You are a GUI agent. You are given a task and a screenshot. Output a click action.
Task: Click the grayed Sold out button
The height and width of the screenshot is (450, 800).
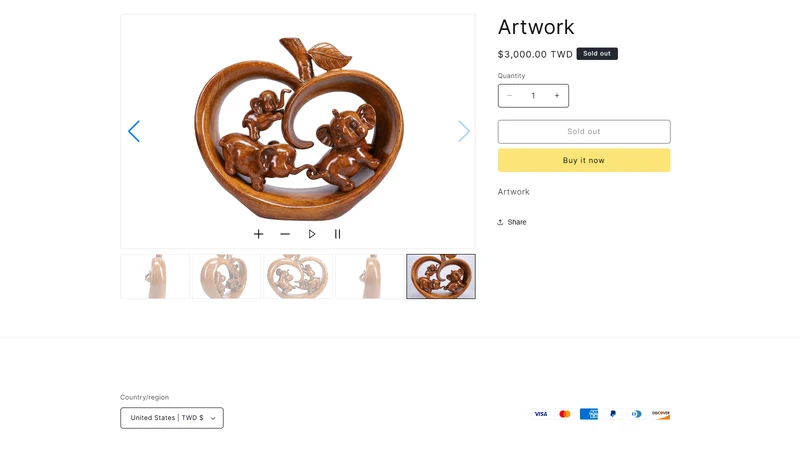(584, 132)
